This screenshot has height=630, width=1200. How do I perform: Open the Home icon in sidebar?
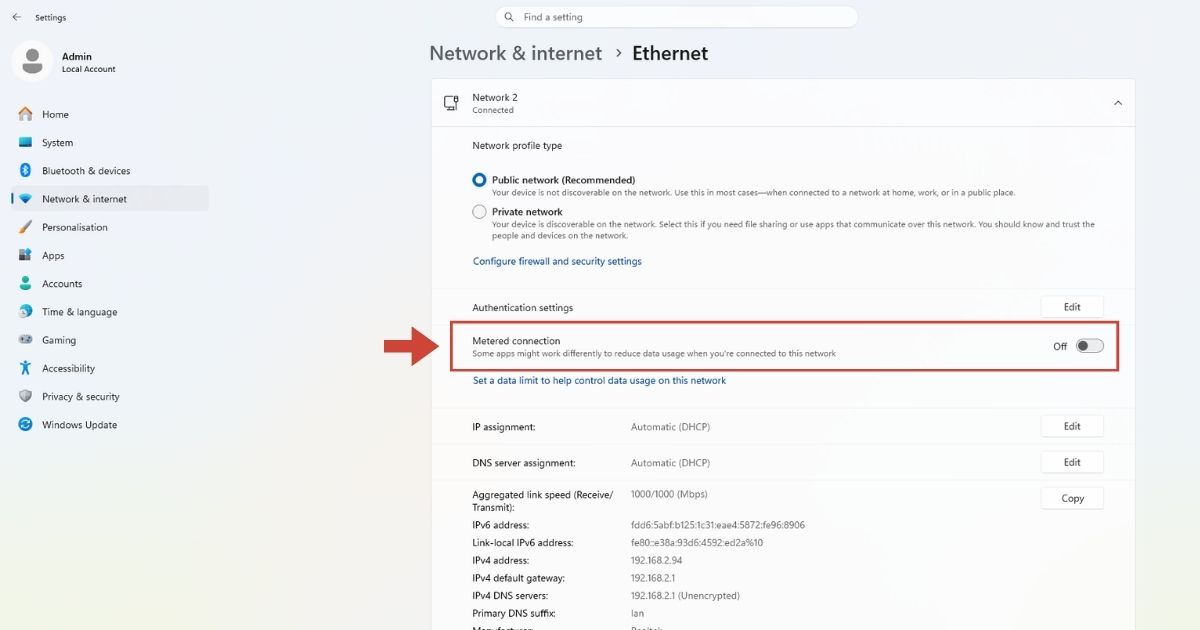tap(25, 114)
